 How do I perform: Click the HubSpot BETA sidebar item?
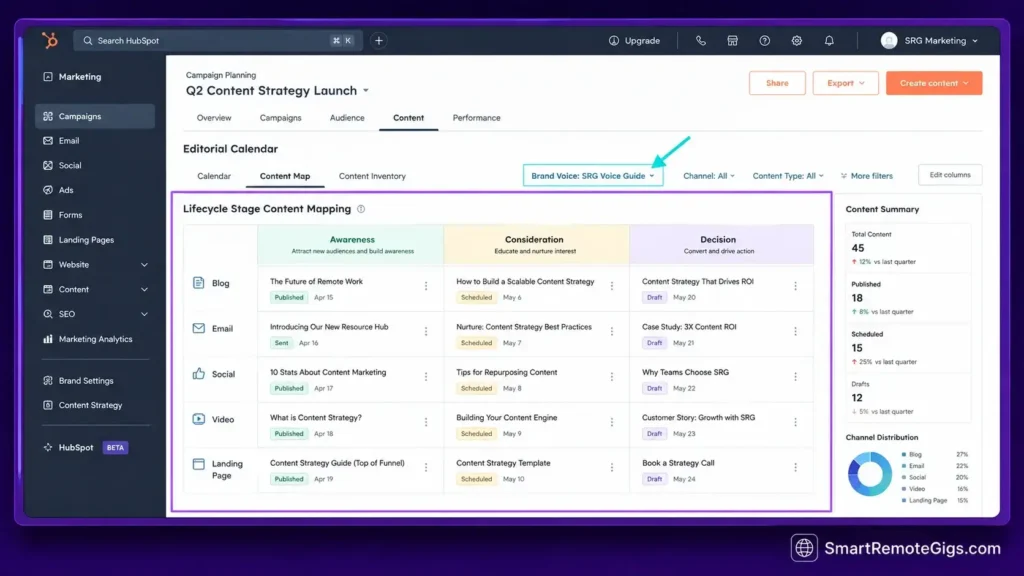pos(86,448)
